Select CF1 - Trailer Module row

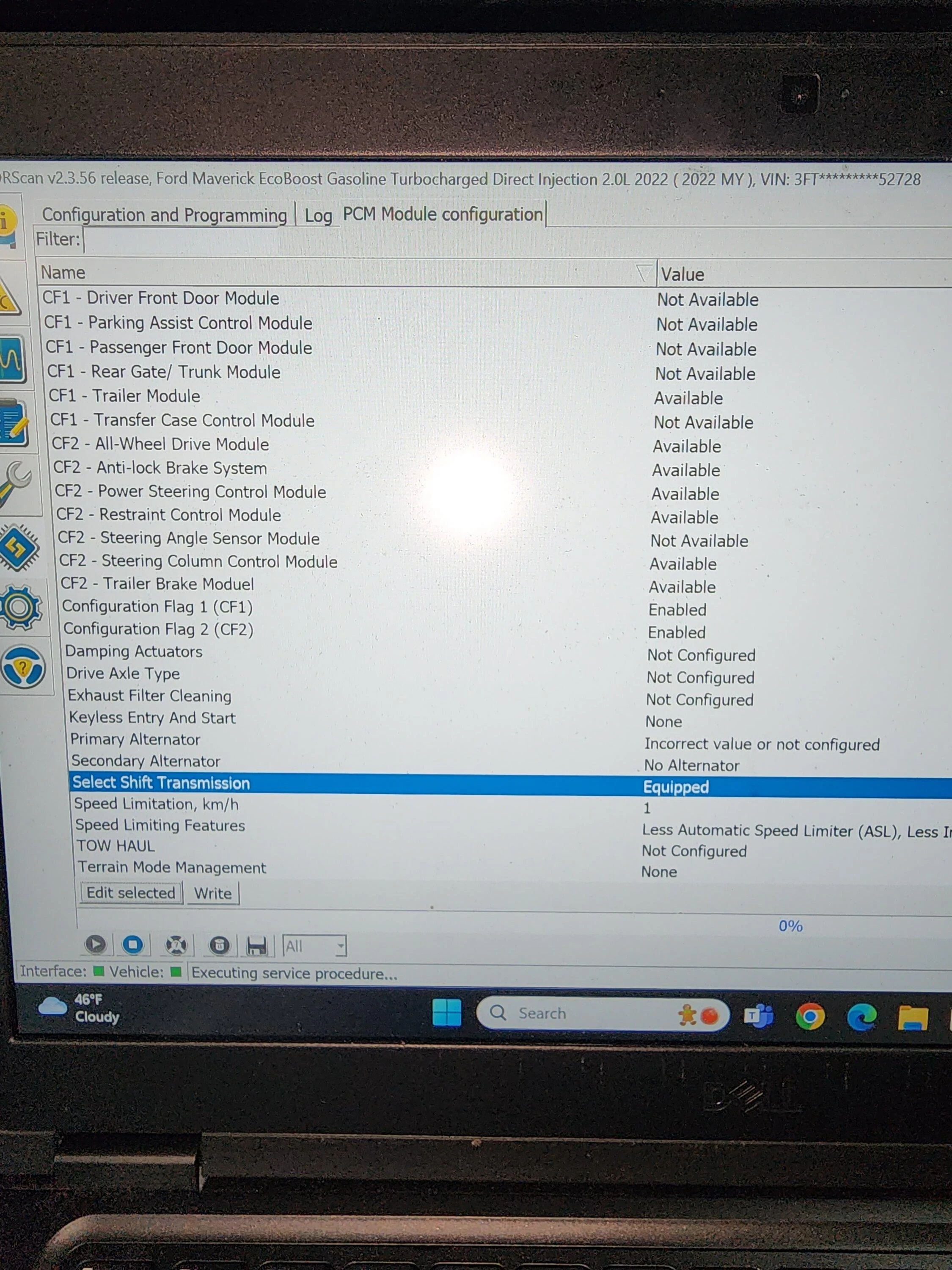click(500, 397)
